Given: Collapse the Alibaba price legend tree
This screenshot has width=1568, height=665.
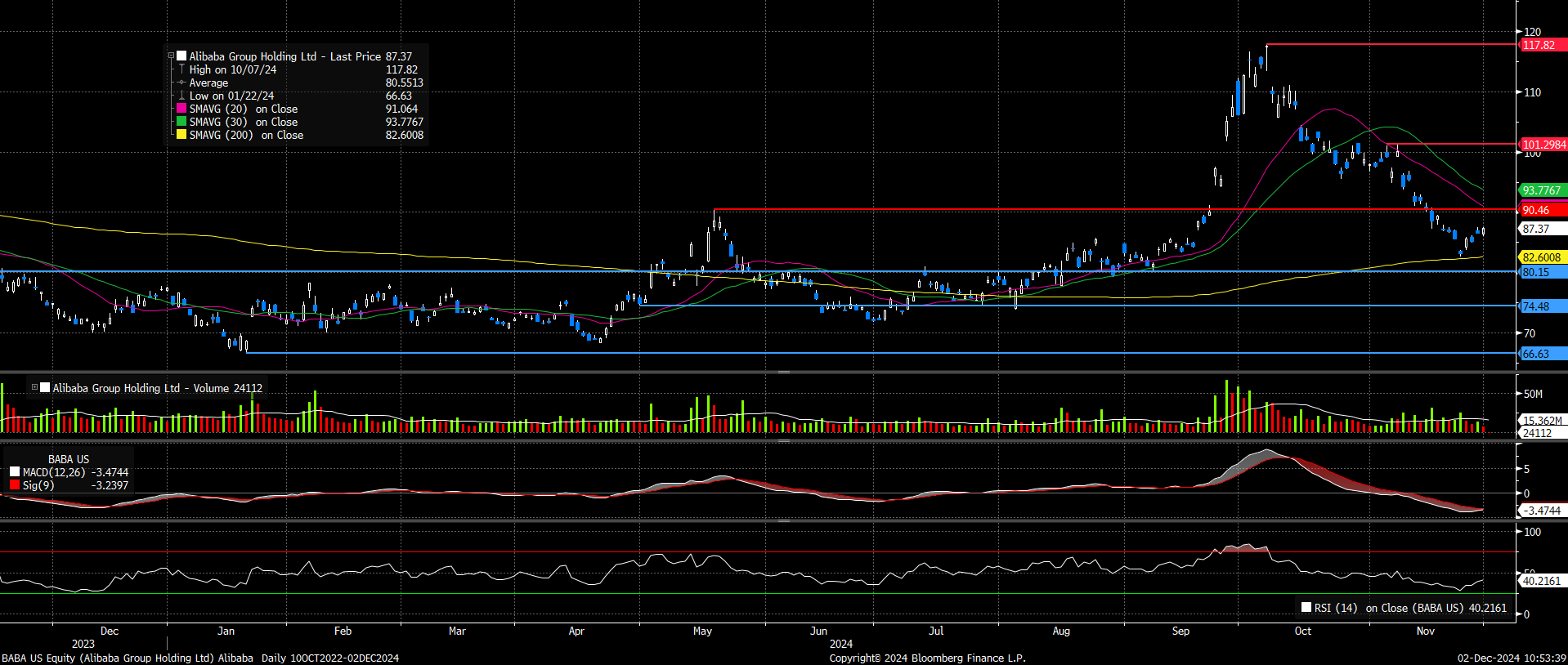Looking at the screenshot, I should (x=172, y=56).
